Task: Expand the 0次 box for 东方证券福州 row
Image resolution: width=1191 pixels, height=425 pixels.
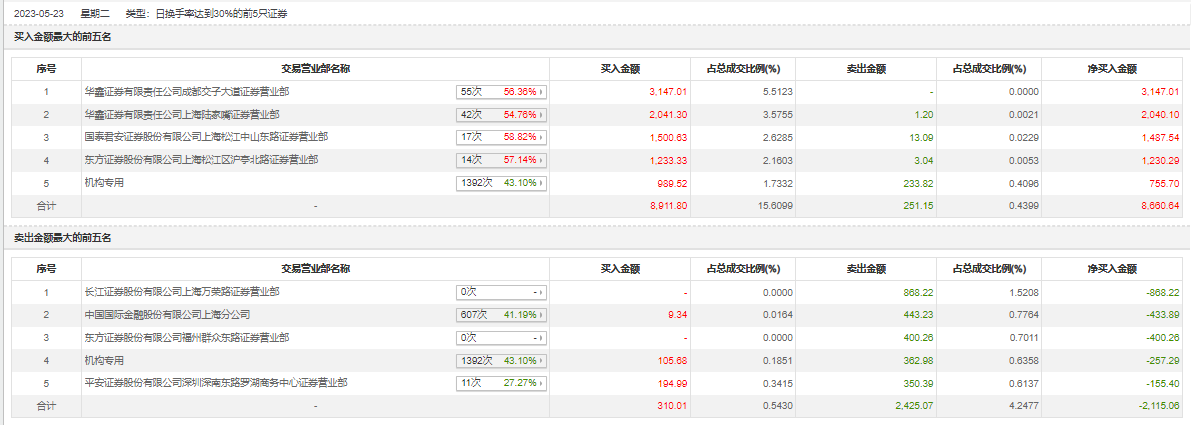Action: tap(502, 338)
